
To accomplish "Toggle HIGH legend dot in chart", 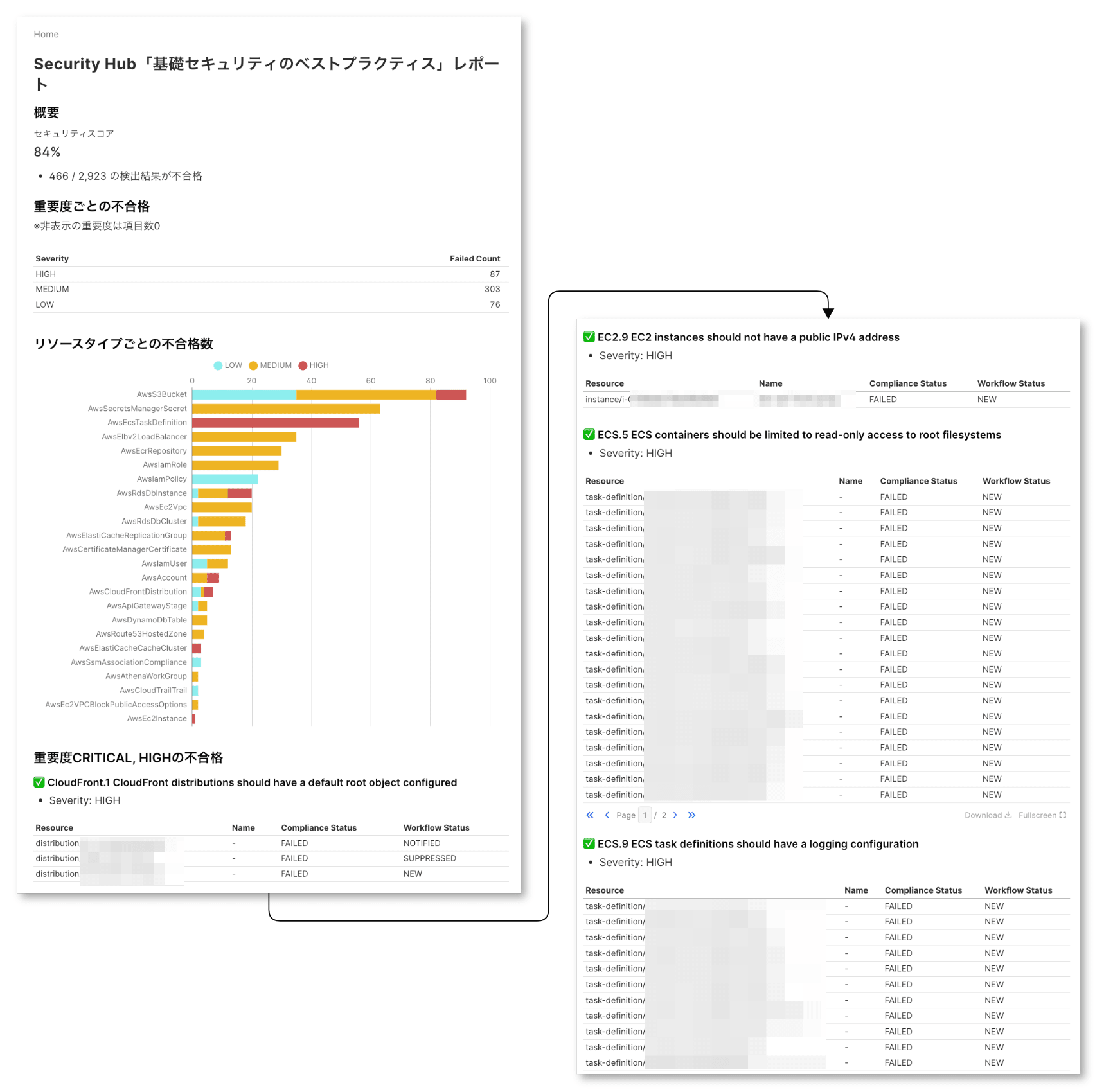I will tap(303, 365).
